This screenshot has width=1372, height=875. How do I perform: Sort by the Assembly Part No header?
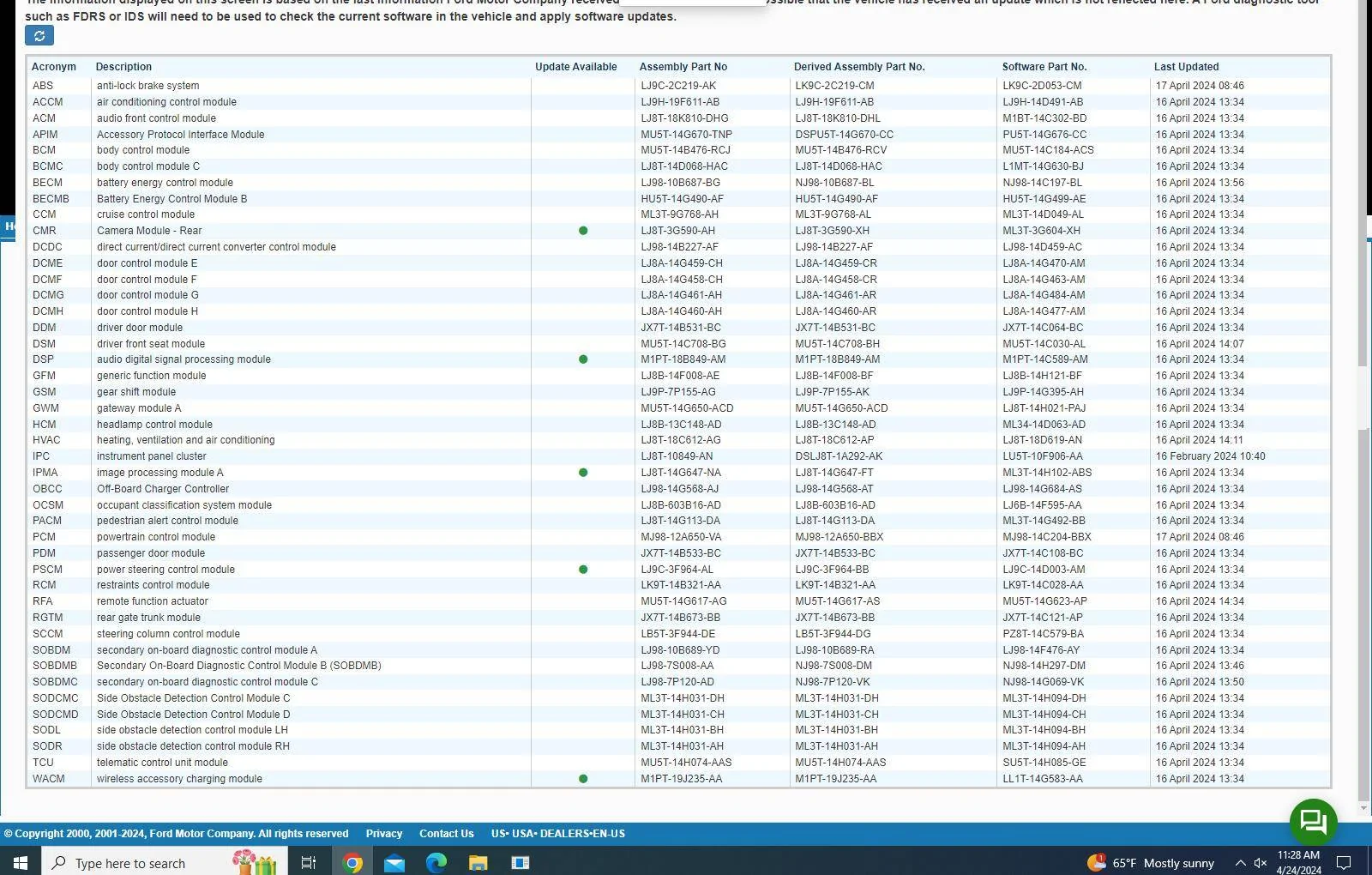[683, 67]
